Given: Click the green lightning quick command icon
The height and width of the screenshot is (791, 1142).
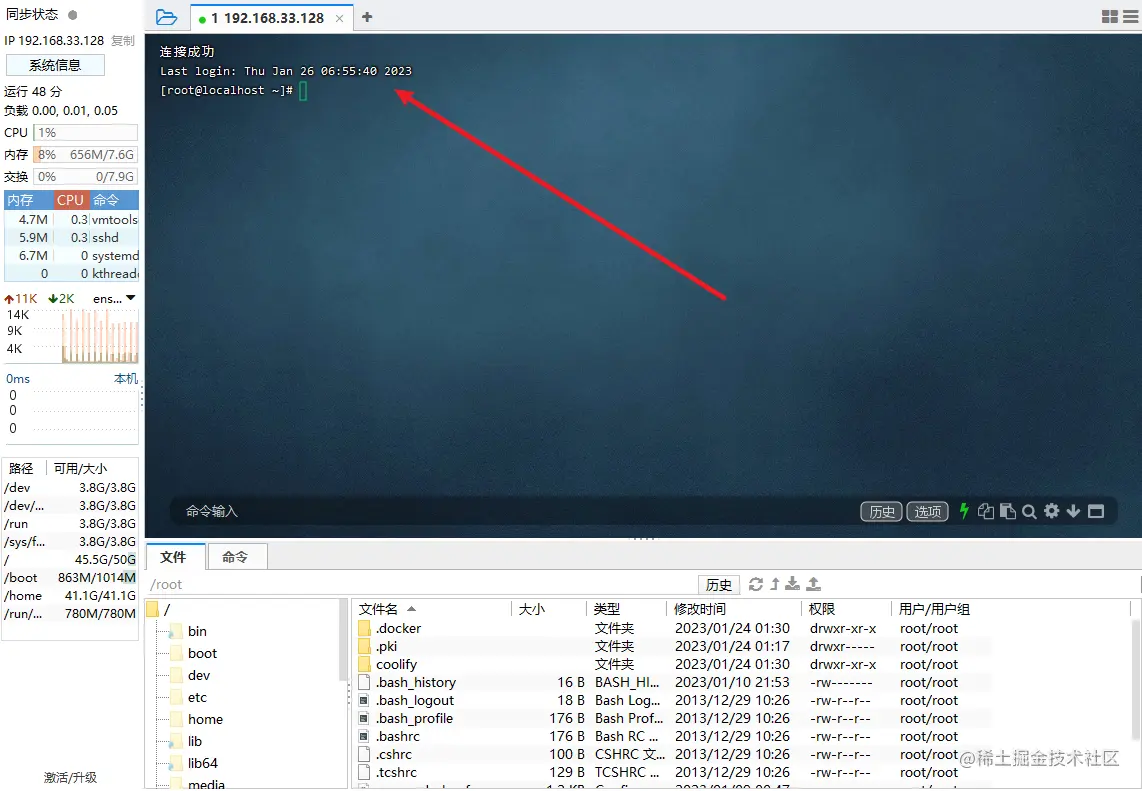Looking at the screenshot, I should point(964,511).
